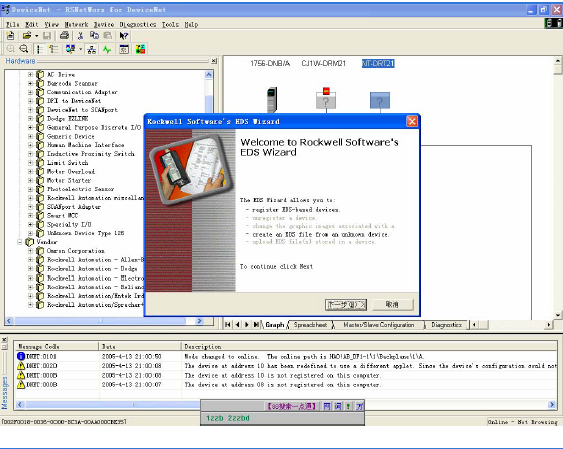
Task: Click the What's This help pointer icon
Action: [x=124, y=36]
